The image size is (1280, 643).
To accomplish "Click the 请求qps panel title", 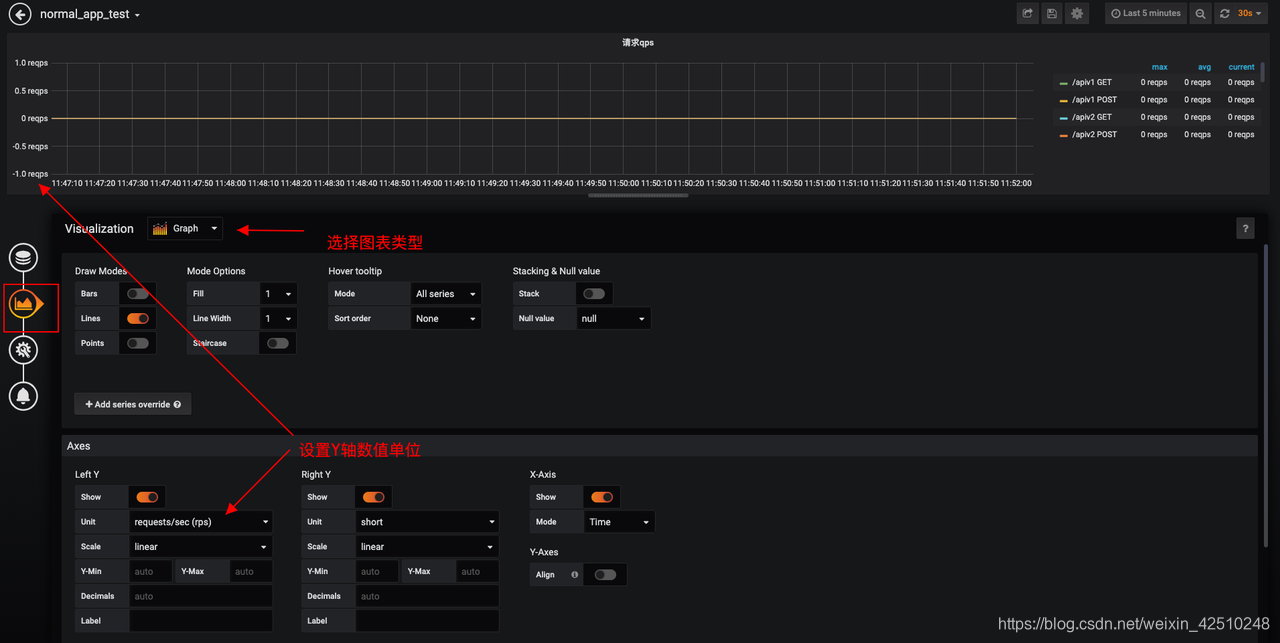I will point(637,43).
